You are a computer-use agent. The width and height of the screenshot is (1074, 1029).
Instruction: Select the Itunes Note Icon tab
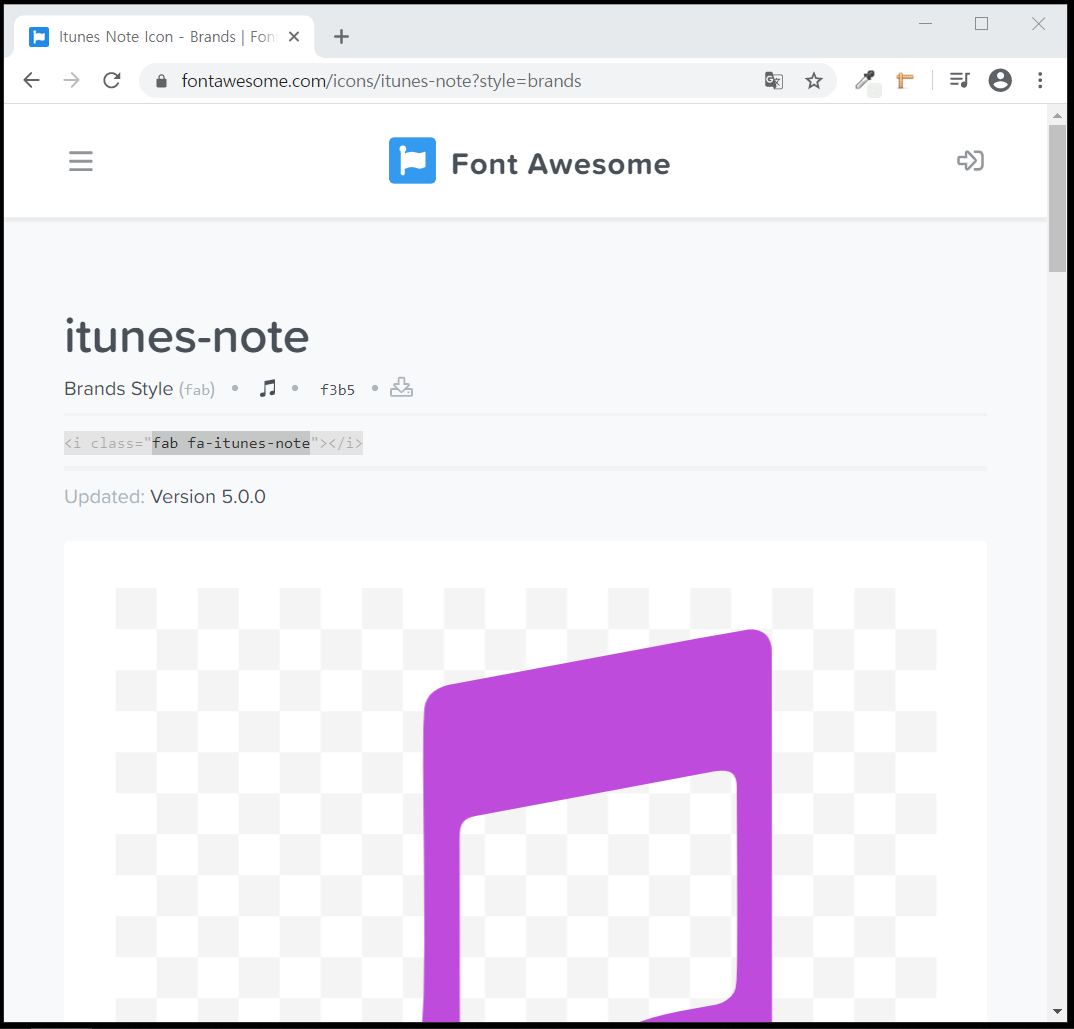(164, 37)
